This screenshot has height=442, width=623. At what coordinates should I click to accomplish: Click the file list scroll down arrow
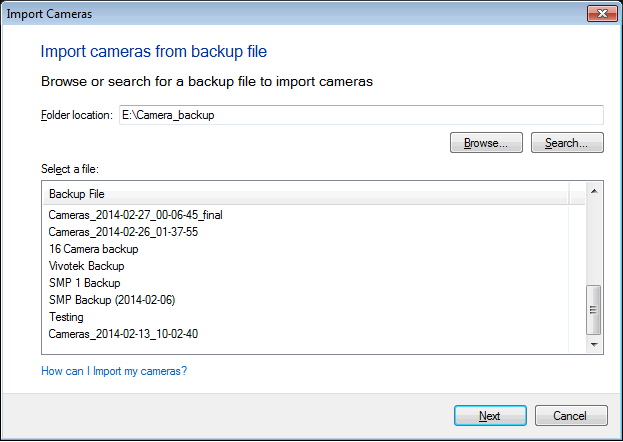(x=594, y=345)
